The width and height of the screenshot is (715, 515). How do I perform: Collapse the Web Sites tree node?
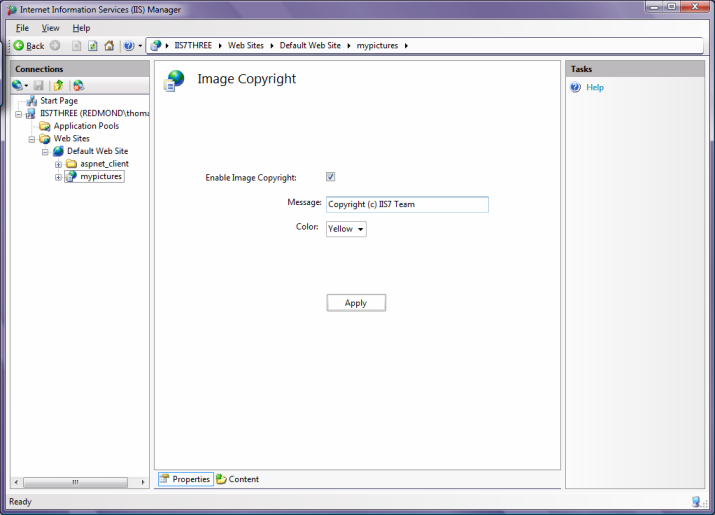point(32,139)
